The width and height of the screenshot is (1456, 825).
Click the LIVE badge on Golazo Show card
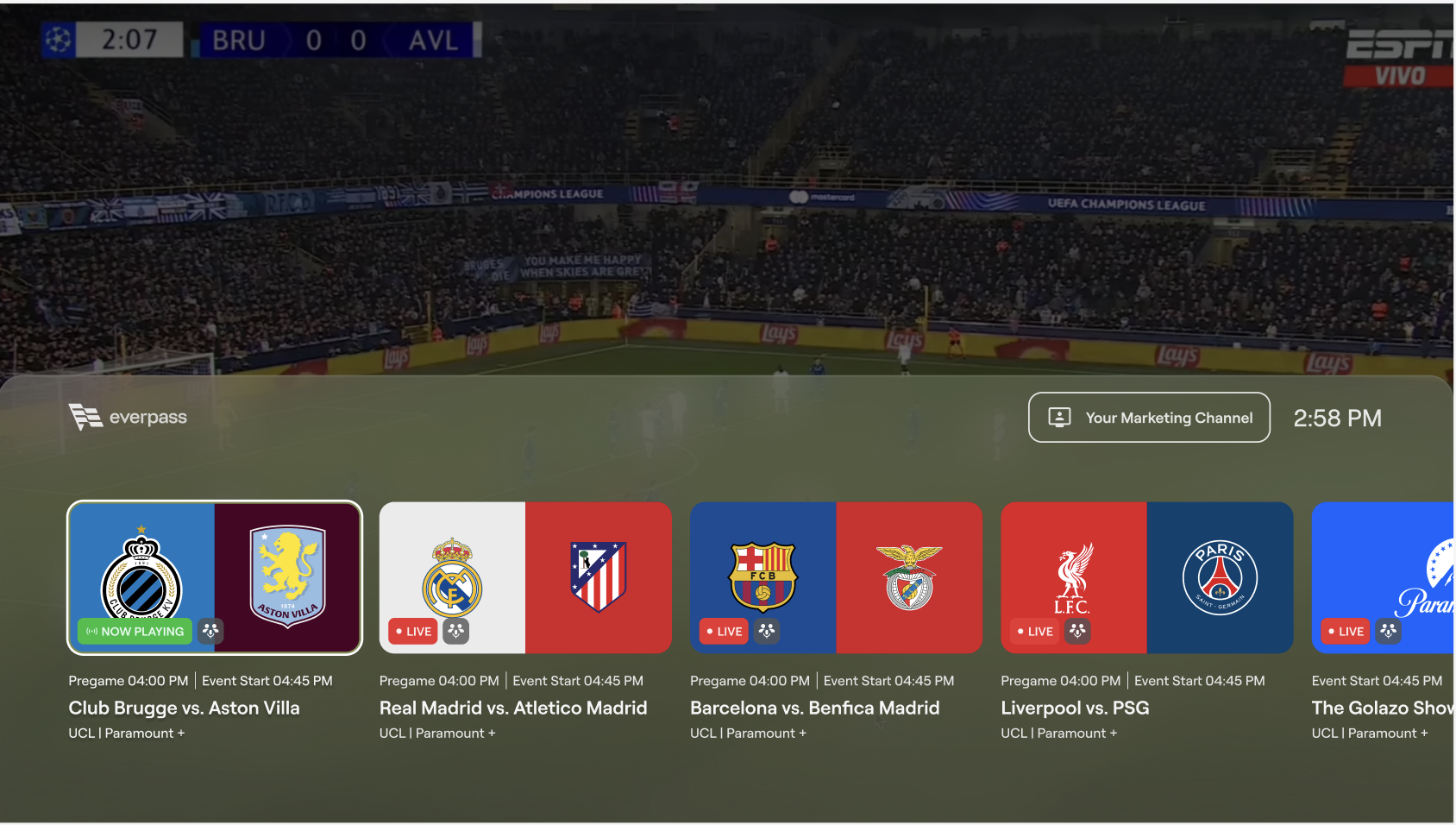click(x=1346, y=631)
